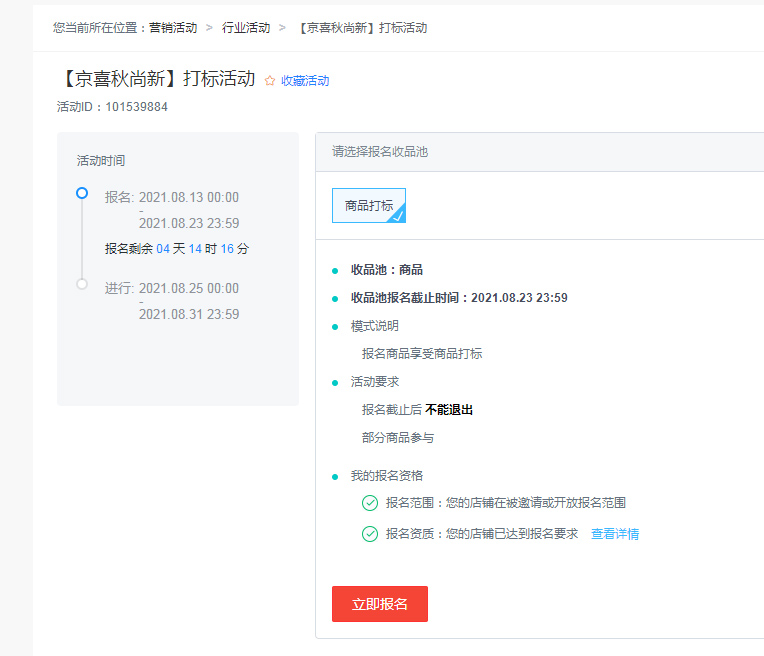Viewport: 764px width, 656px height.
Task: Click the 请选择报名收品池 header
Action: [x=380, y=152]
